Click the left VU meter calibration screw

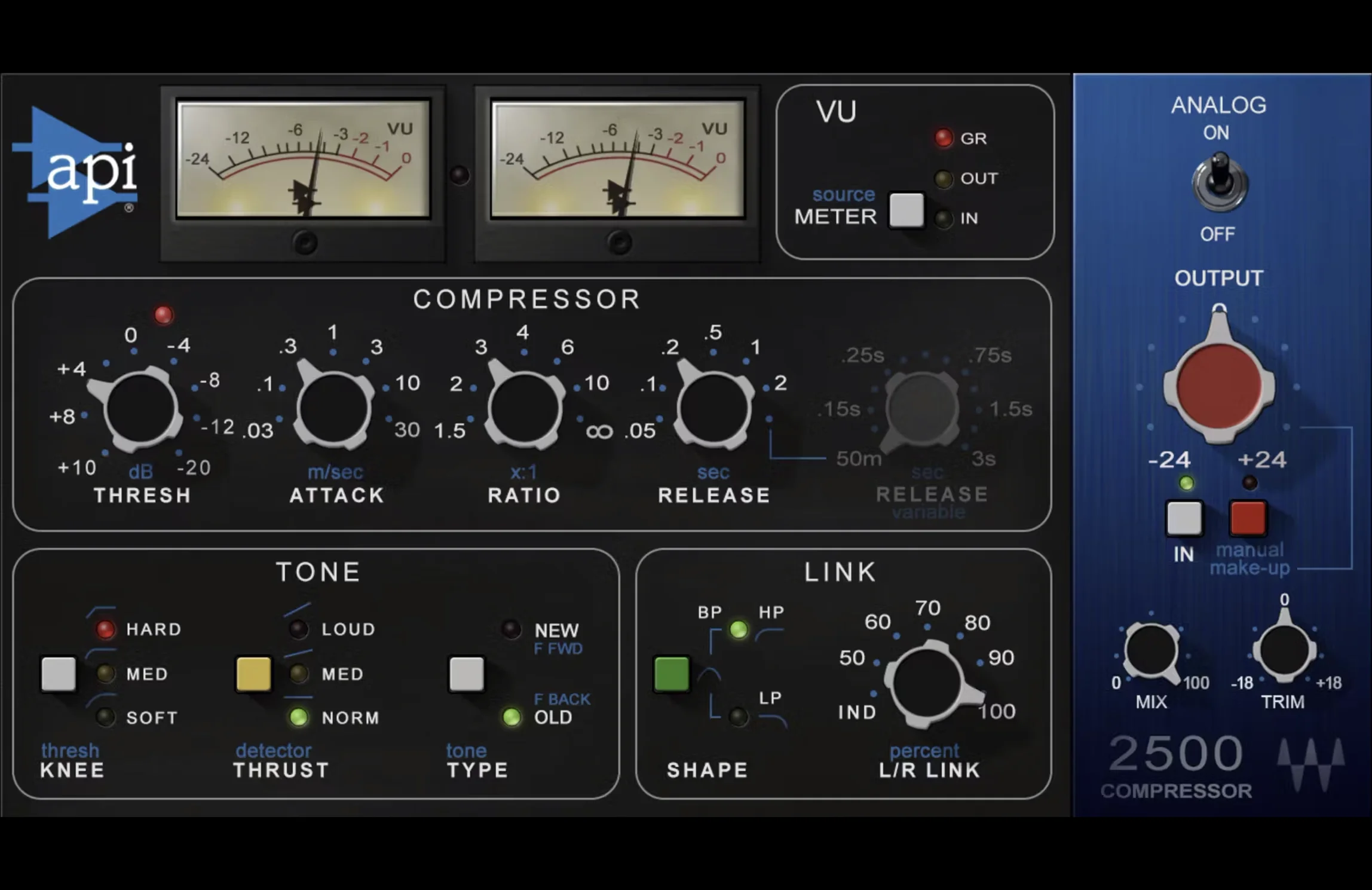[x=305, y=243]
